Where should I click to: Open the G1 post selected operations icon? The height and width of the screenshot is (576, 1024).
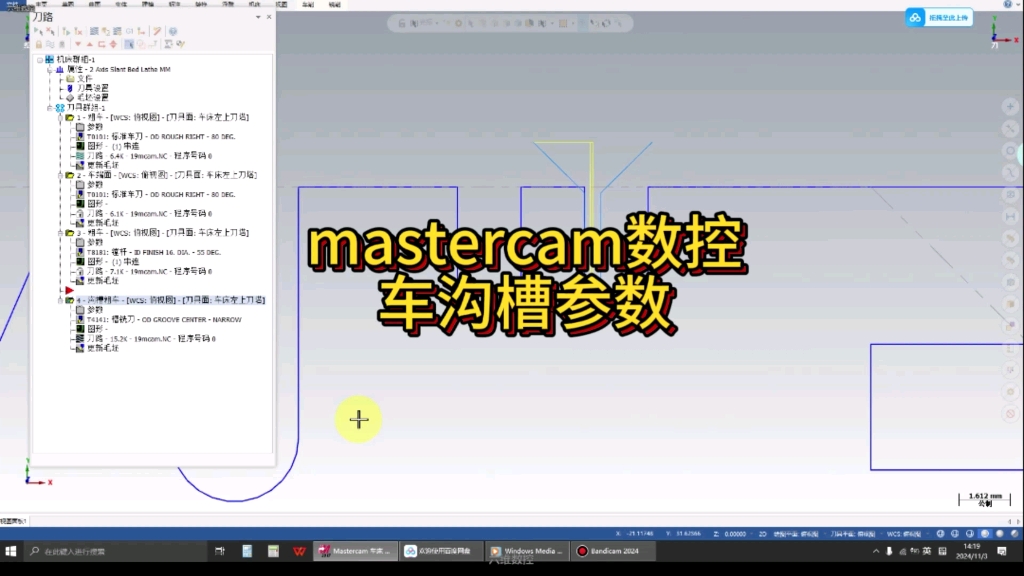129,31
